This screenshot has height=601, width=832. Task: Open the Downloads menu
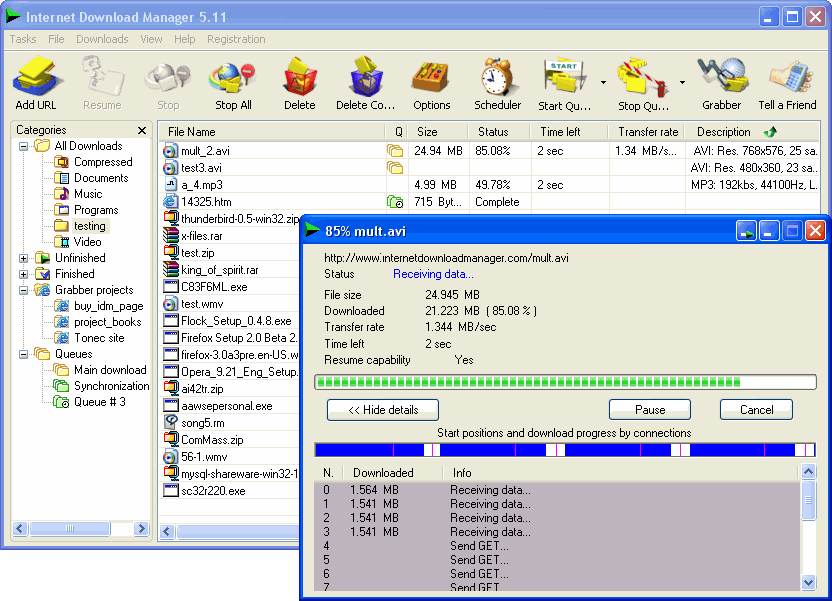(x=102, y=39)
